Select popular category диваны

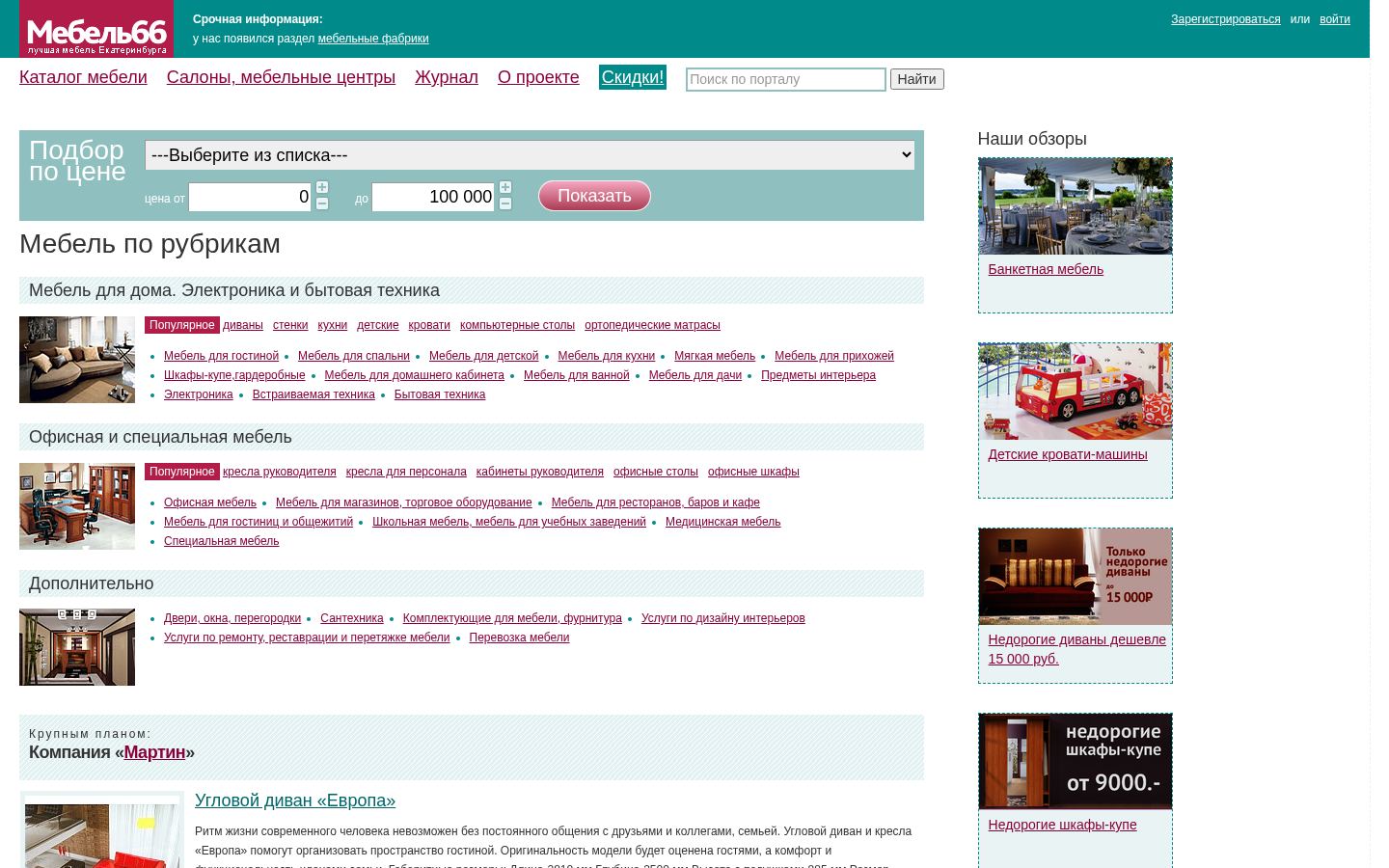(243, 325)
